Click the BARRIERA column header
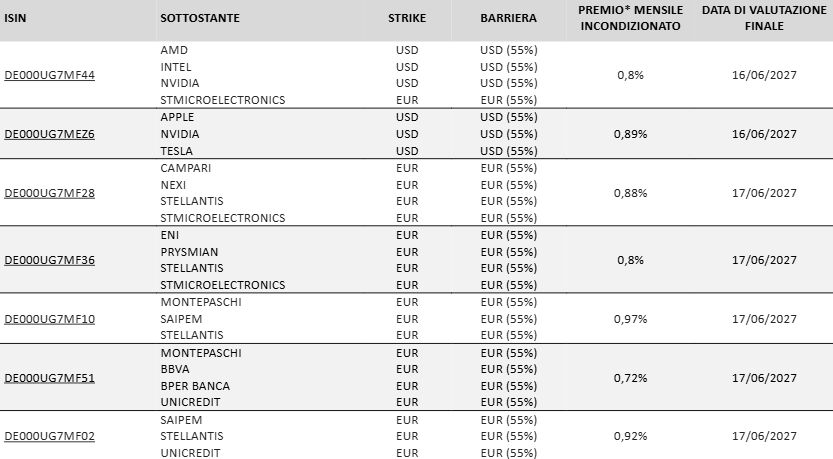 click(x=508, y=18)
